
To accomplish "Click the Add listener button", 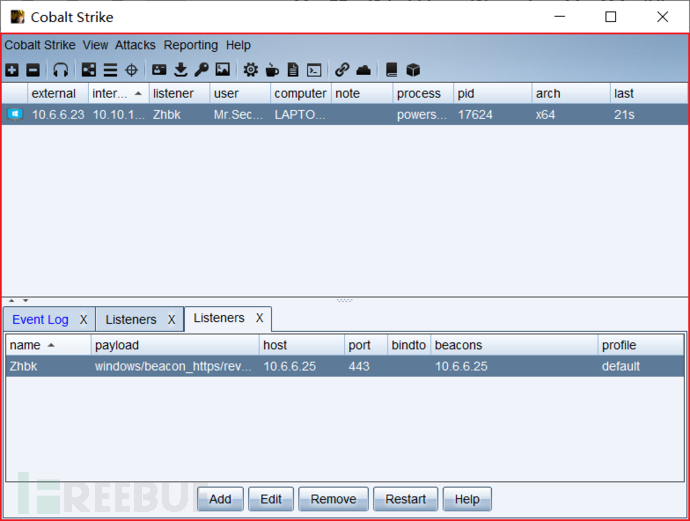I will [220, 499].
